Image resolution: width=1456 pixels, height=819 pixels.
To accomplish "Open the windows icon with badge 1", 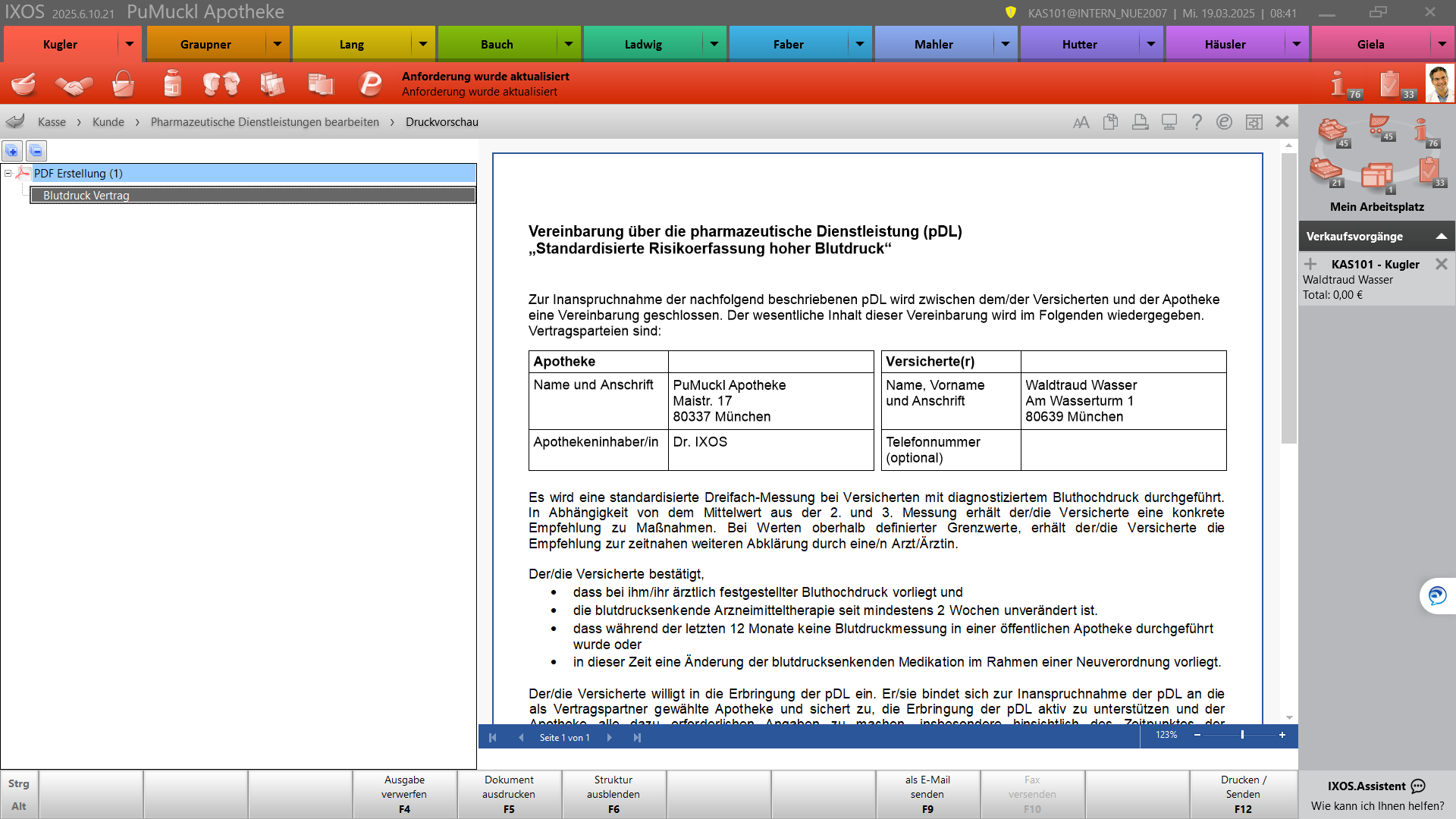I will point(1378,177).
